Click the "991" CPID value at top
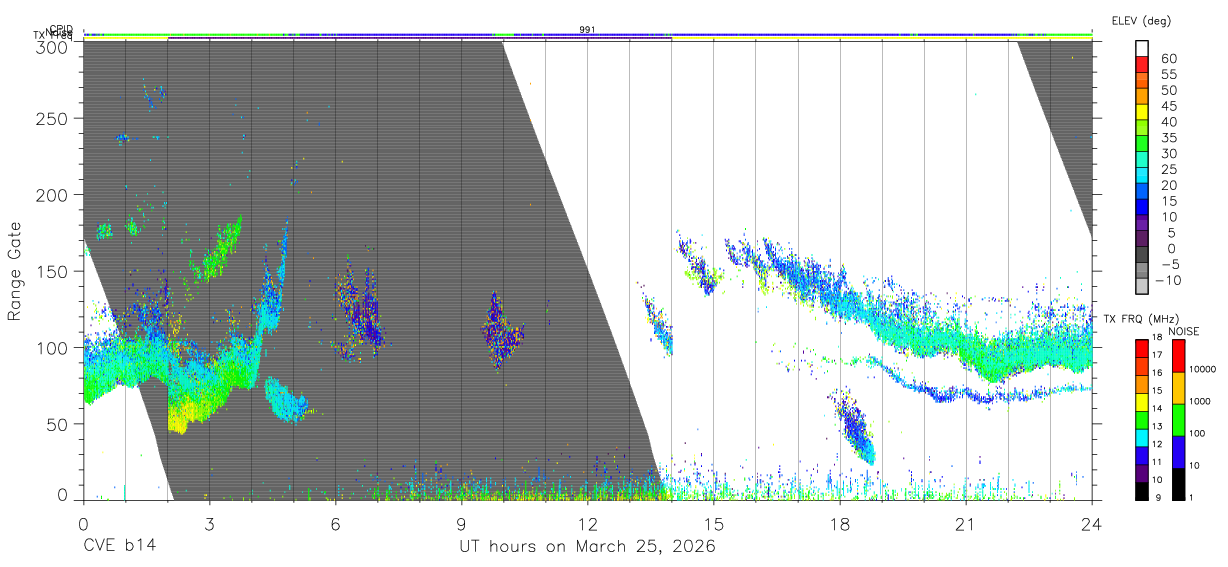Screen dimensions: 1228x567 (587, 29)
